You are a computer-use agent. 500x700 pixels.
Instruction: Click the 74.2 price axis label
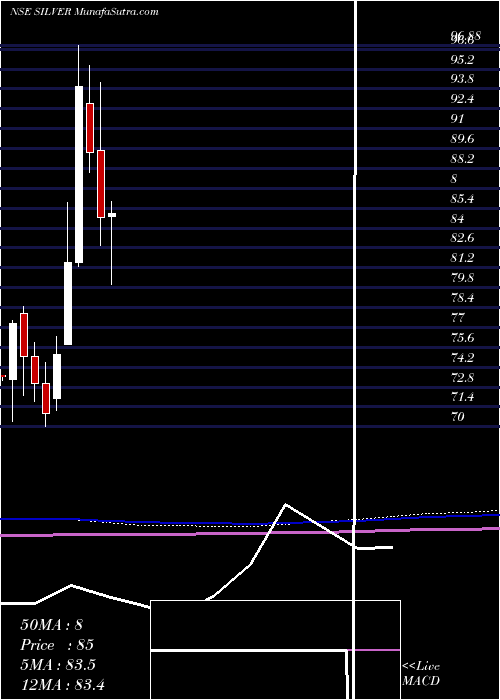462,358
